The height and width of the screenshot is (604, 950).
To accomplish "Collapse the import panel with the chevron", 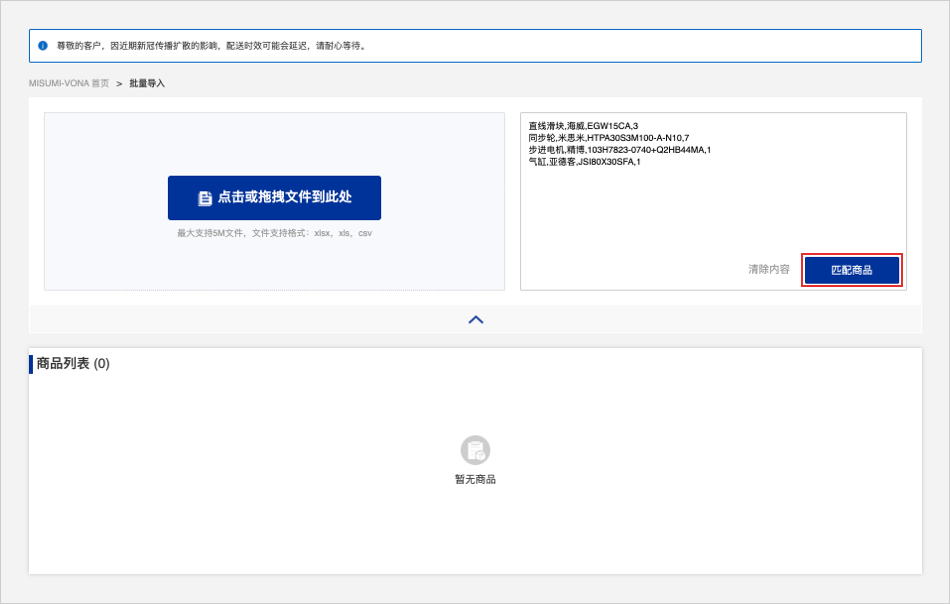I will tap(476, 319).
